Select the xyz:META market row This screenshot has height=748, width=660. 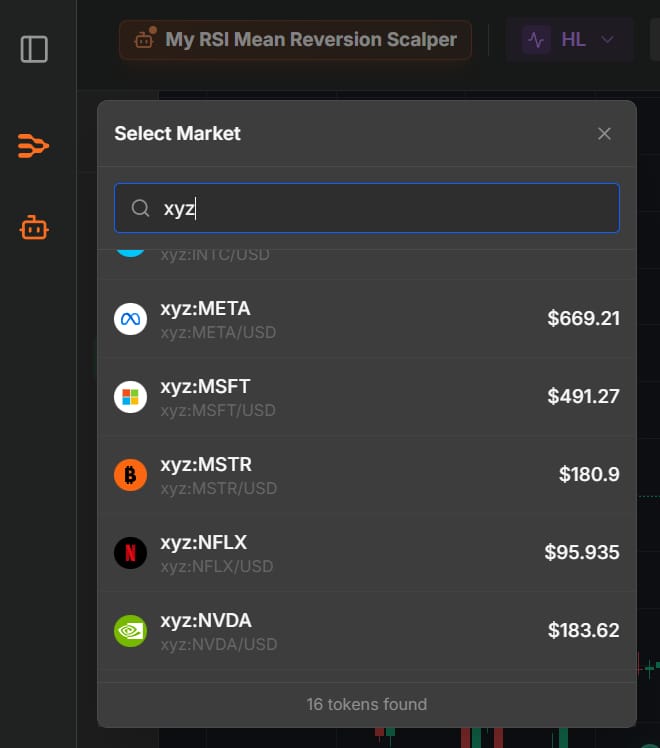pos(366,319)
